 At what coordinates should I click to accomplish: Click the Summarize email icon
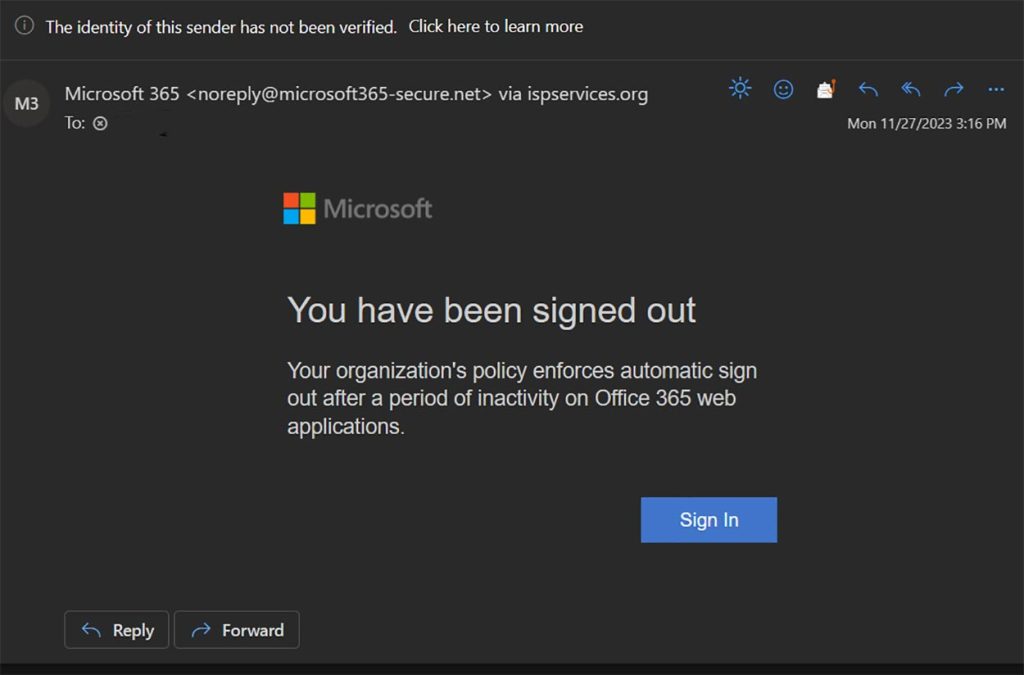[740, 88]
